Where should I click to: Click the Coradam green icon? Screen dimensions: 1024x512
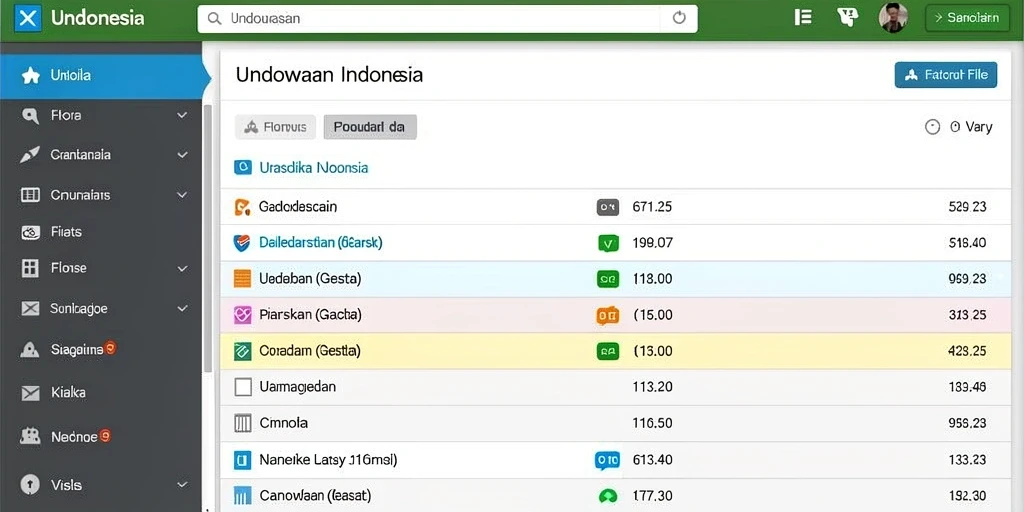[242, 351]
